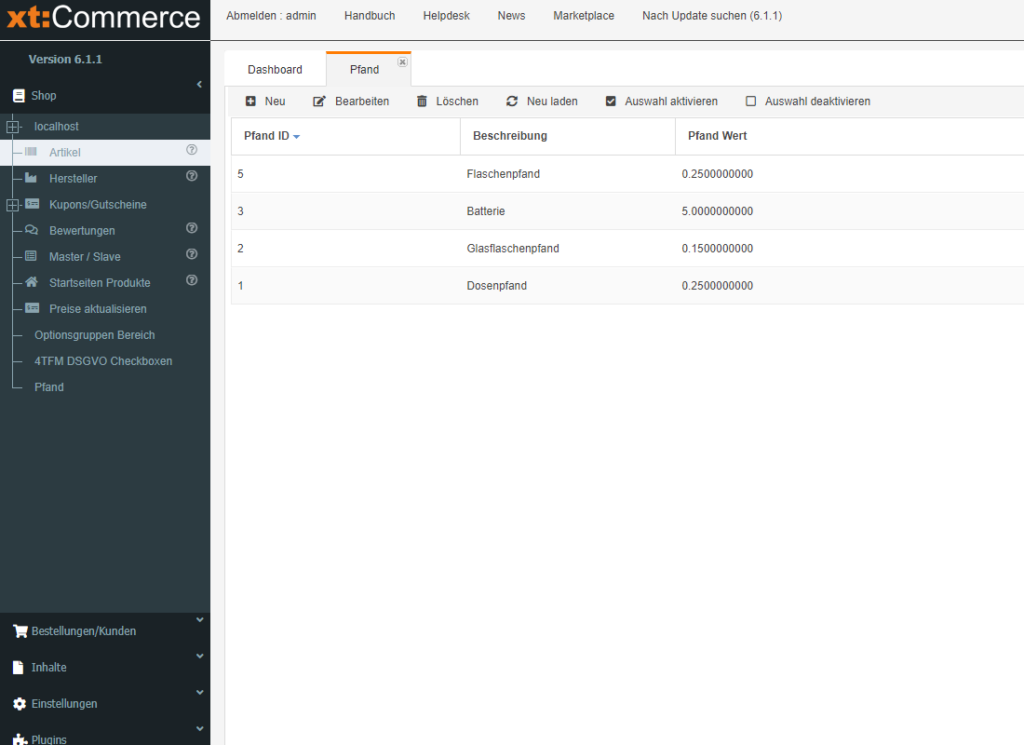Open the Pfand ID sort dropdown arrow

pyautogui.click(x=297, y=137)
